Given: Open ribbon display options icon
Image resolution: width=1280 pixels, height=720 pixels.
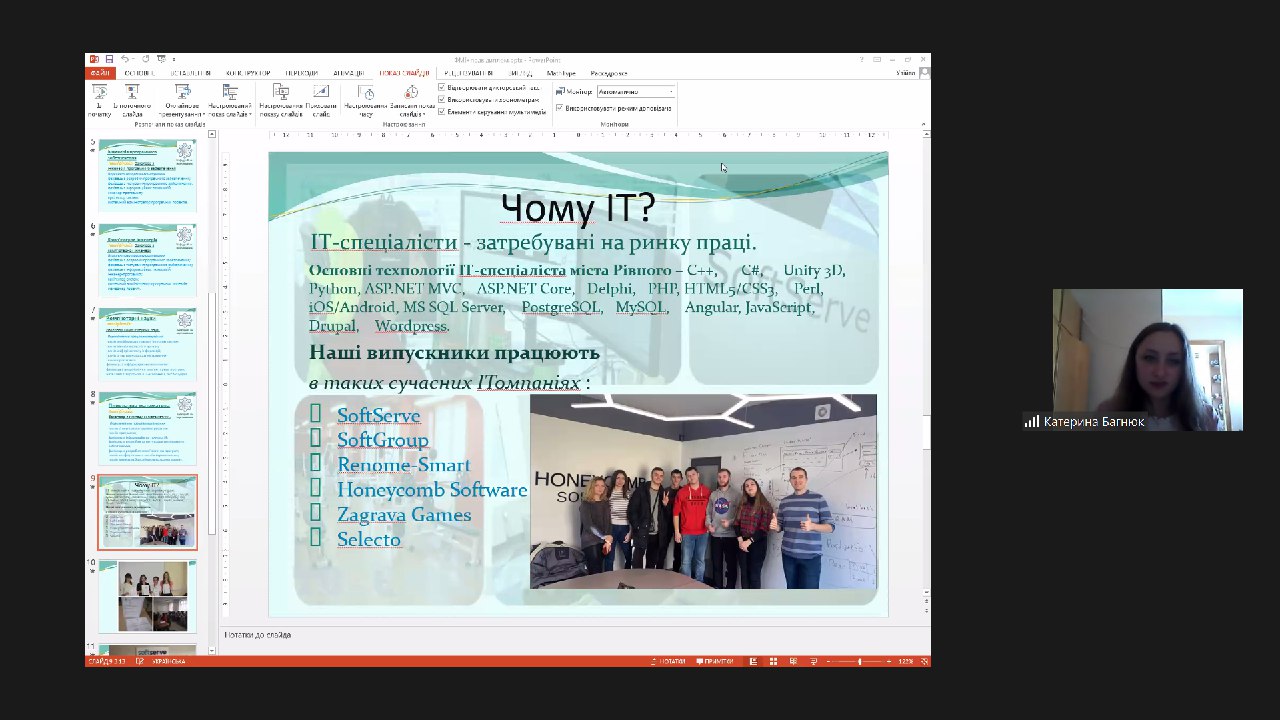Looking at the screenshot, I should 877,59.
